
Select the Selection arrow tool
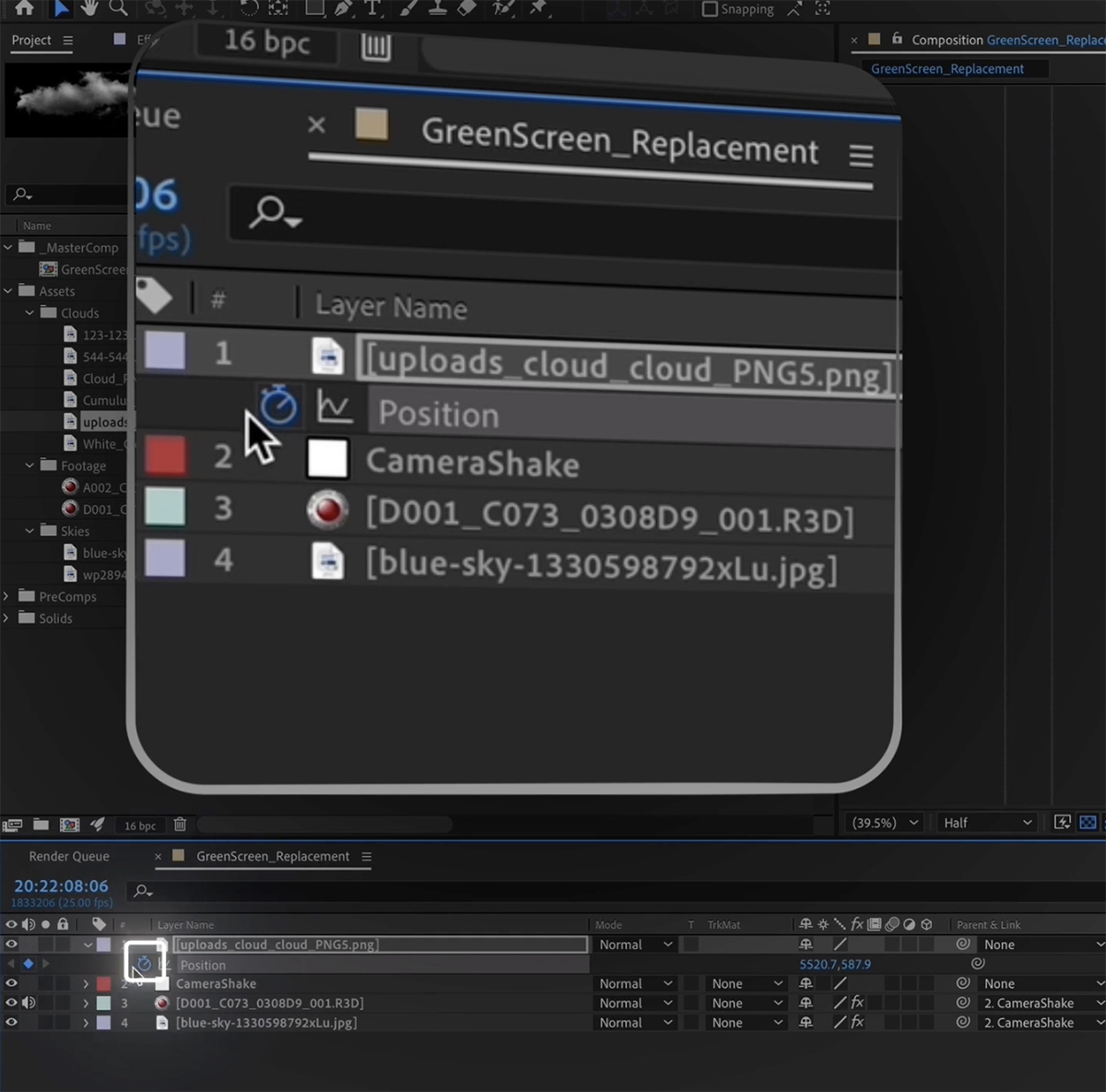(x=60, y=8)
